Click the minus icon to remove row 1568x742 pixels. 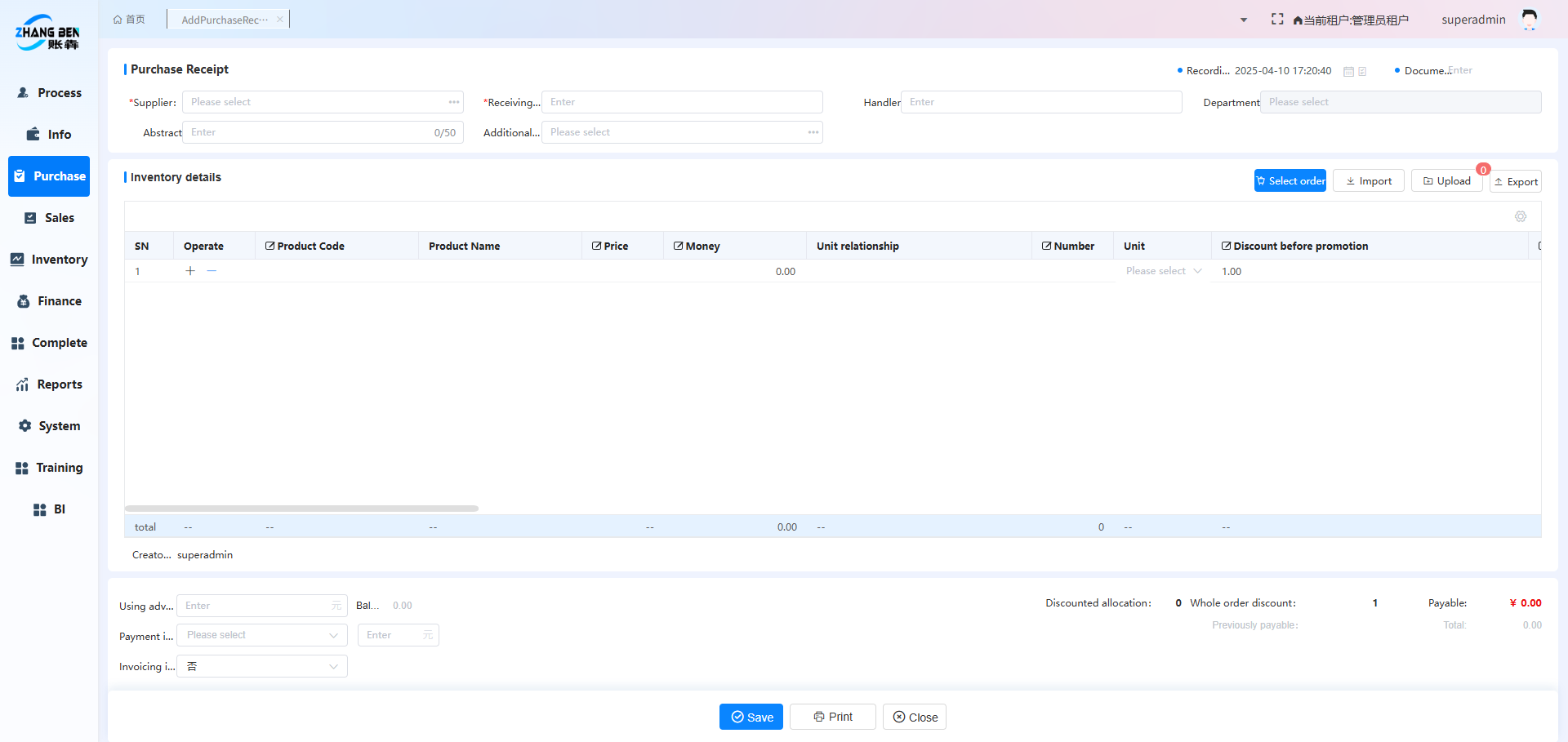[212, 271]
